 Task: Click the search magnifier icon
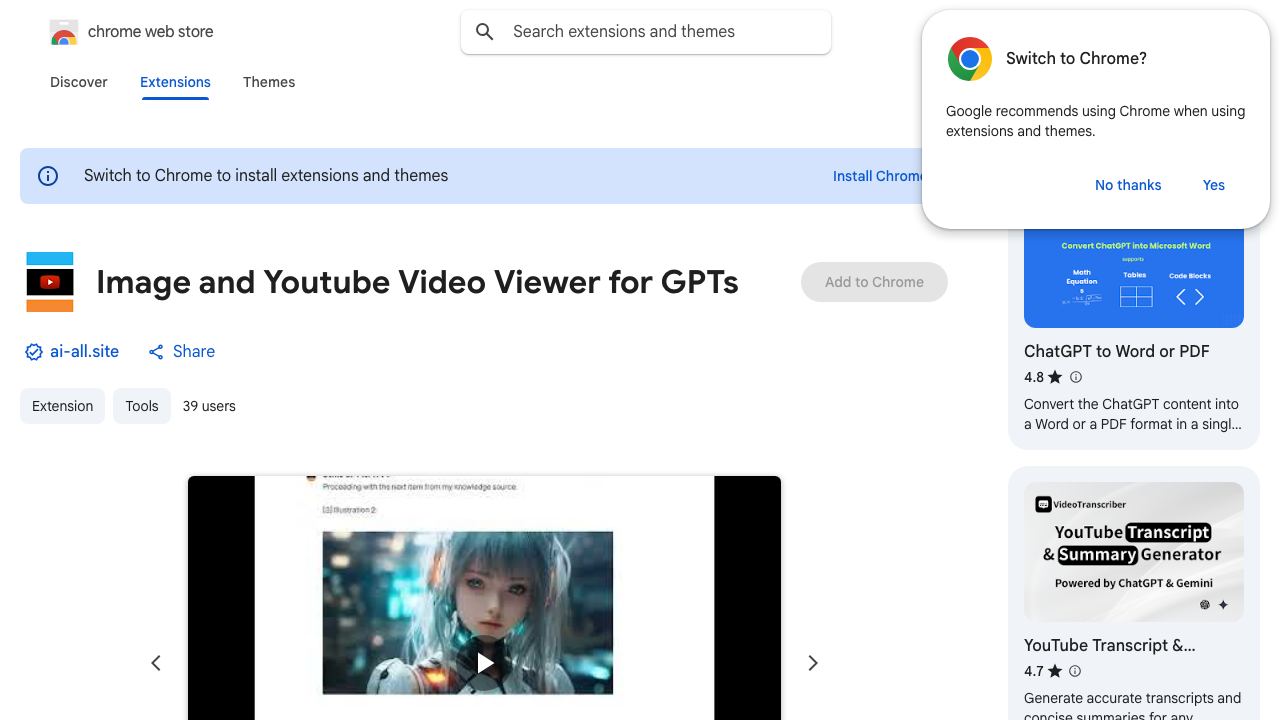pyautogui.click(x=485, y=32)
